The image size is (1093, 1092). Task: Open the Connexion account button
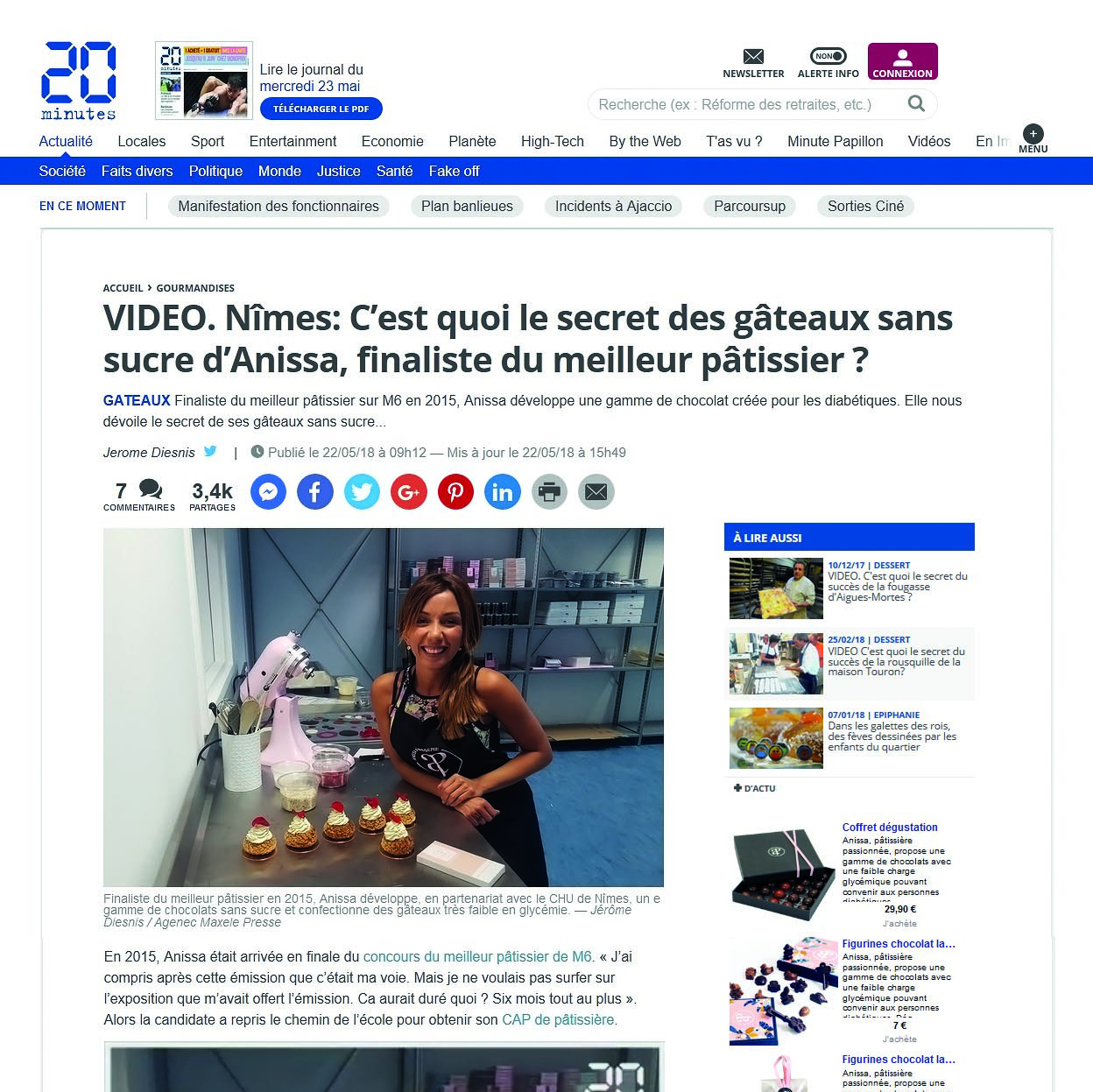pyautogui.click(x=903, y=61)
